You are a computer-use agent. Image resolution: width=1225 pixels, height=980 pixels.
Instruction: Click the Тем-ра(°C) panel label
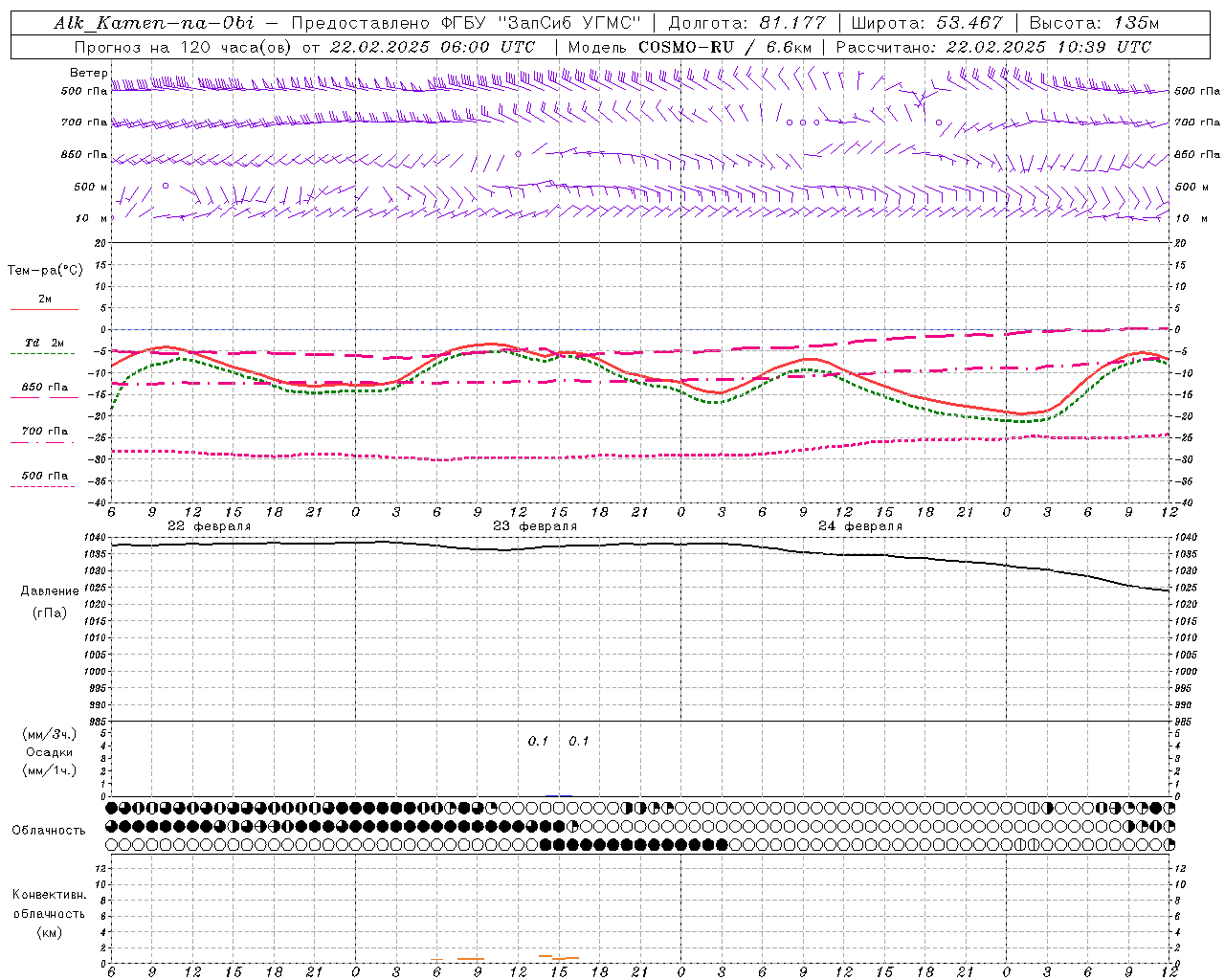[45, 271]
